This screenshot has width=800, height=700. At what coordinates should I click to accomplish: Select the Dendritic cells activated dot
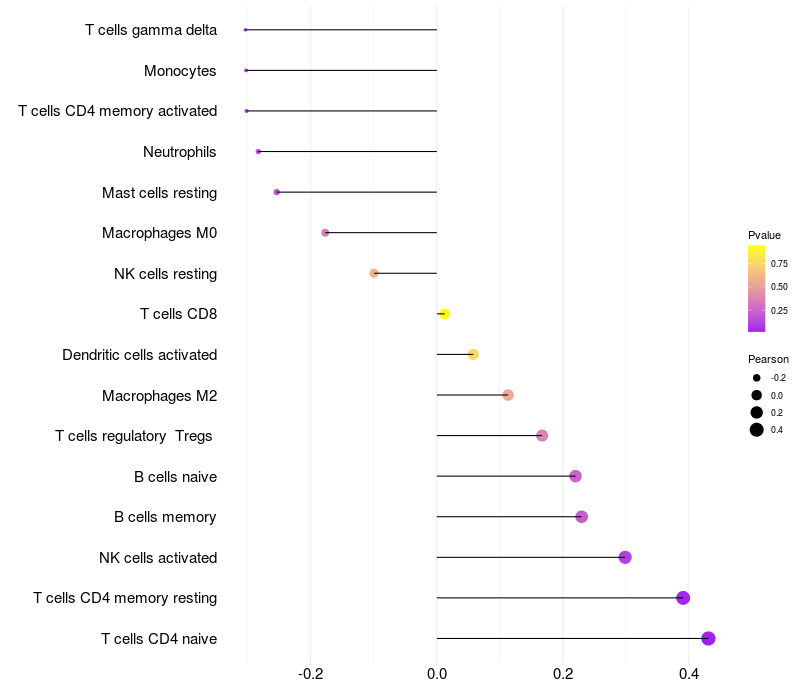tap(473, 354)
